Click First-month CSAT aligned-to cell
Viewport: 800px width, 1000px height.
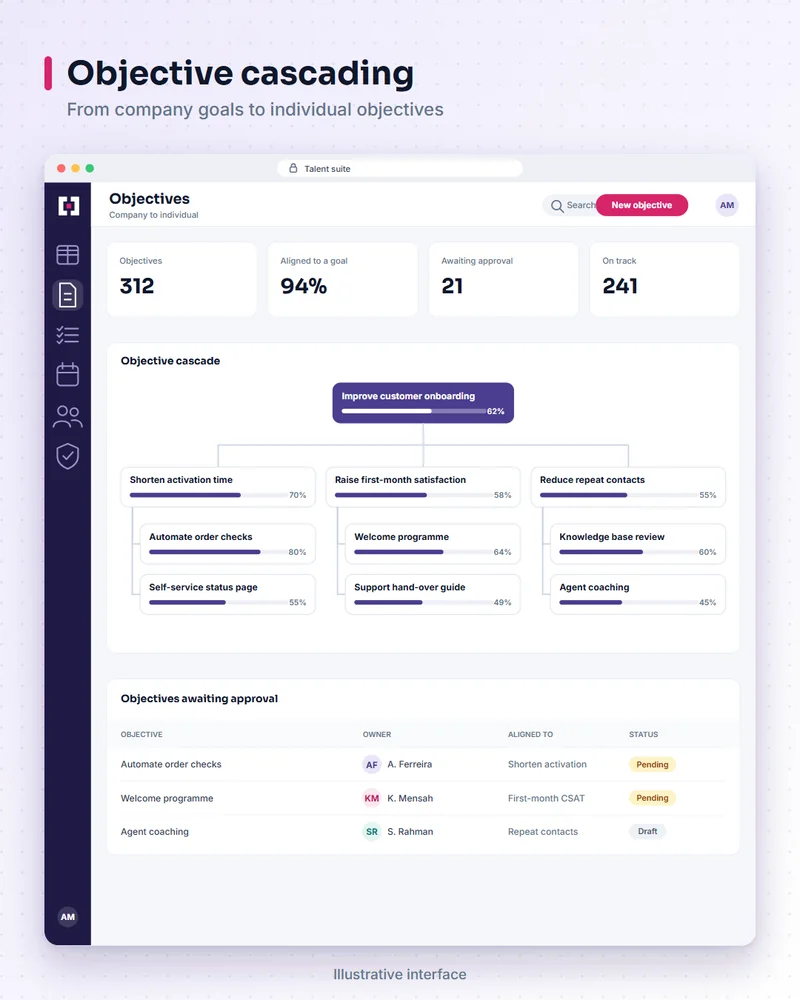(x=546, y=798)
